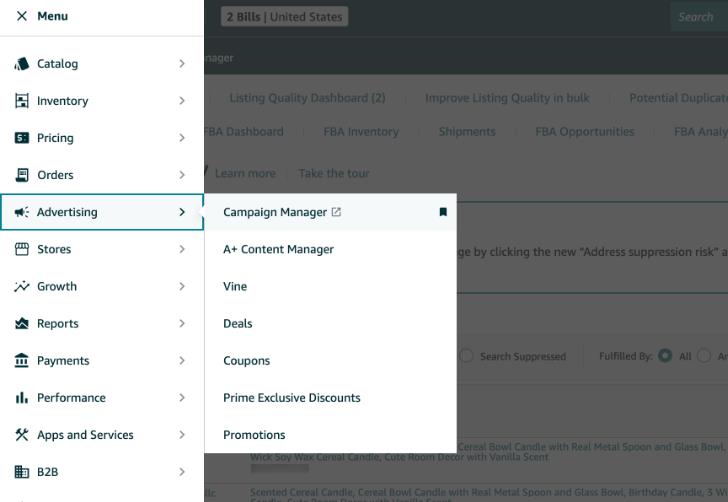Click the external link icon beside Campaign Manager
Screen dimensions: 728x502
click(336, 212)
